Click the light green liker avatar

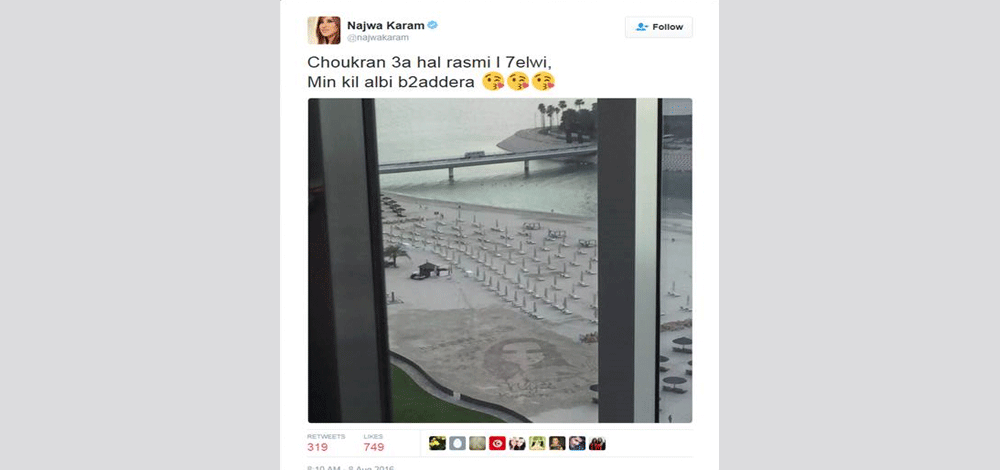click(x=537, y=443)
